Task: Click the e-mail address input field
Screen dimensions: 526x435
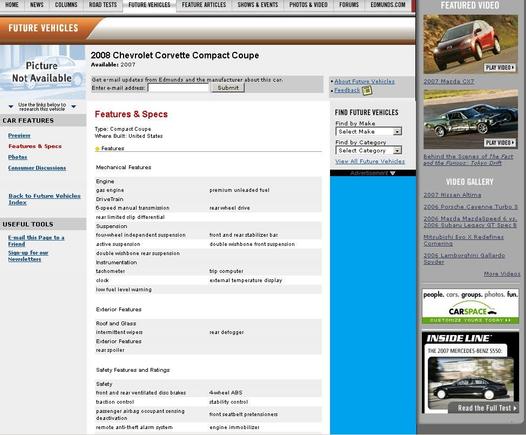Action: (178, 88)
